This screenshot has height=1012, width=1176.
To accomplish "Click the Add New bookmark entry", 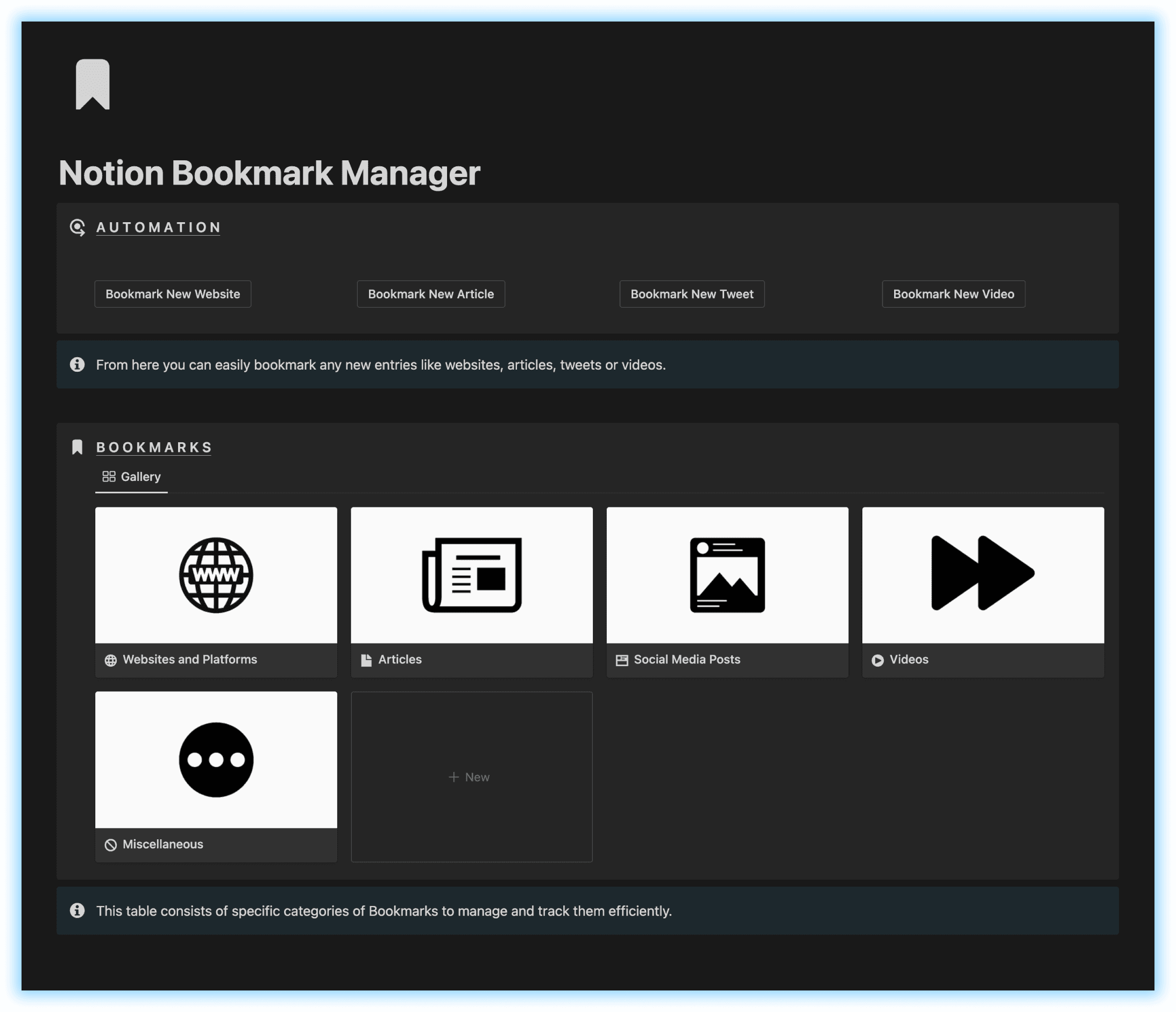I will [x=471, y=776].
